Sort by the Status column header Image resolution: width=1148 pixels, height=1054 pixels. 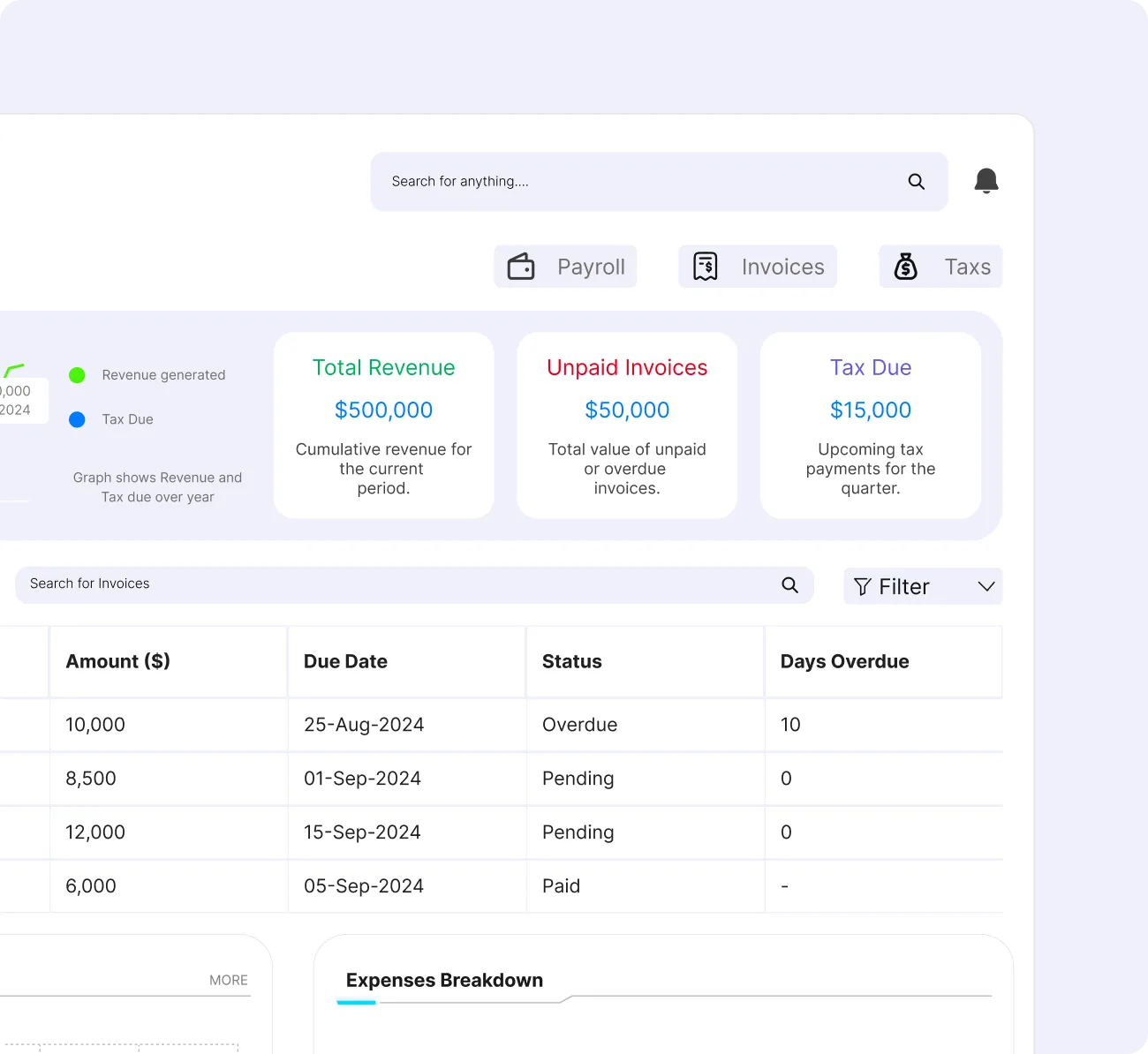(x=646, y=662)
